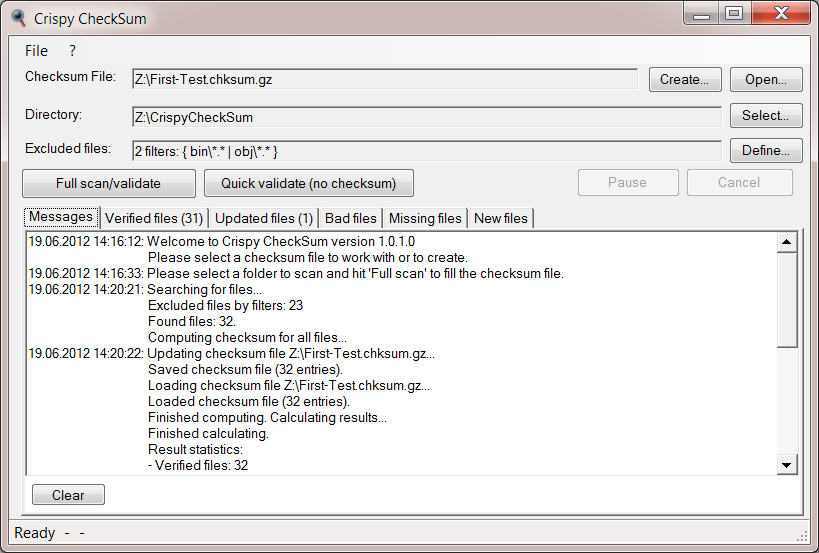
Task: Click the Excluded files filter field
Action: [427, 151]
